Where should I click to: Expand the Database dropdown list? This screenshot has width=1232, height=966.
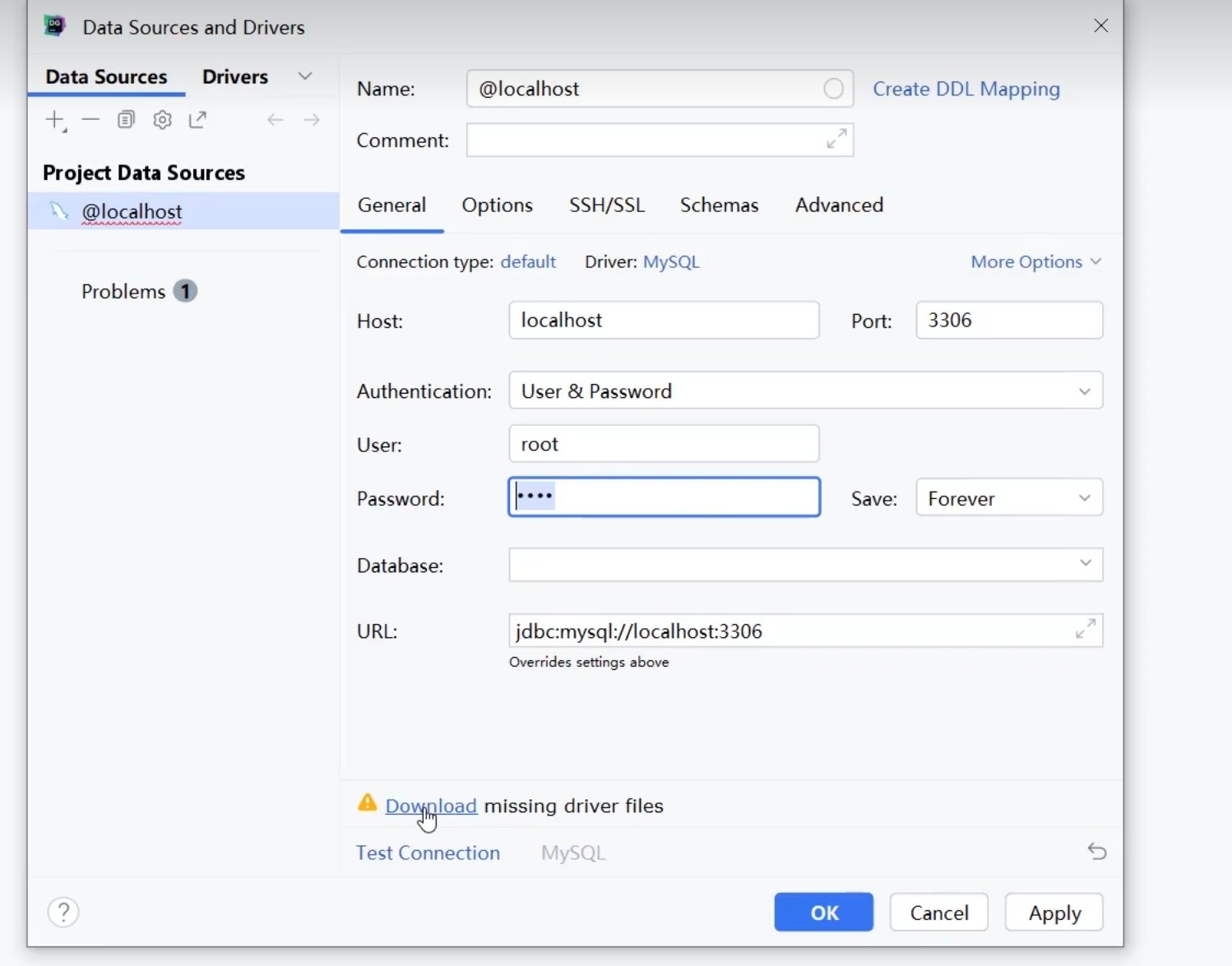click(1085, 564)
